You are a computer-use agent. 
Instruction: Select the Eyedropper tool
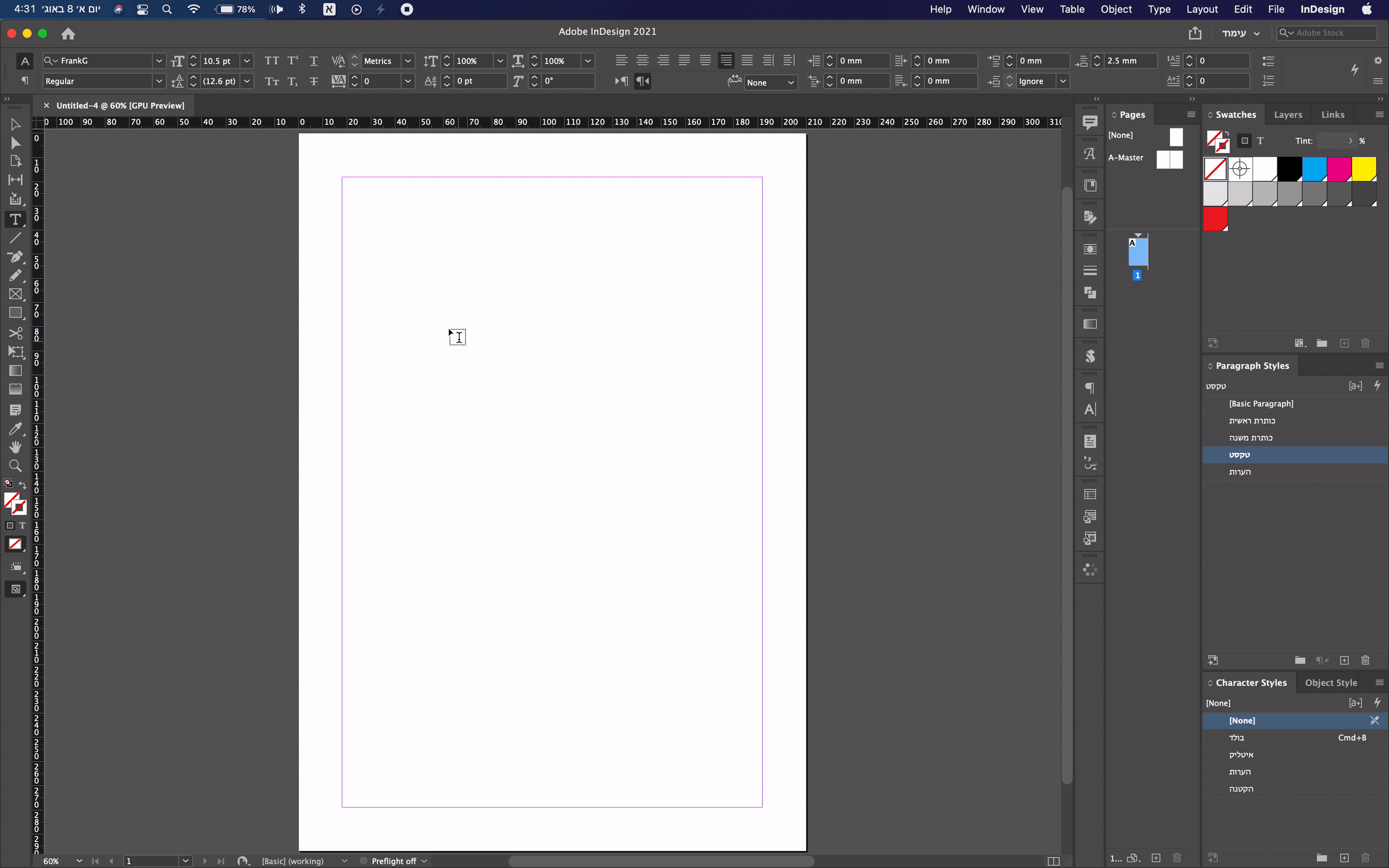pos(16,429)
